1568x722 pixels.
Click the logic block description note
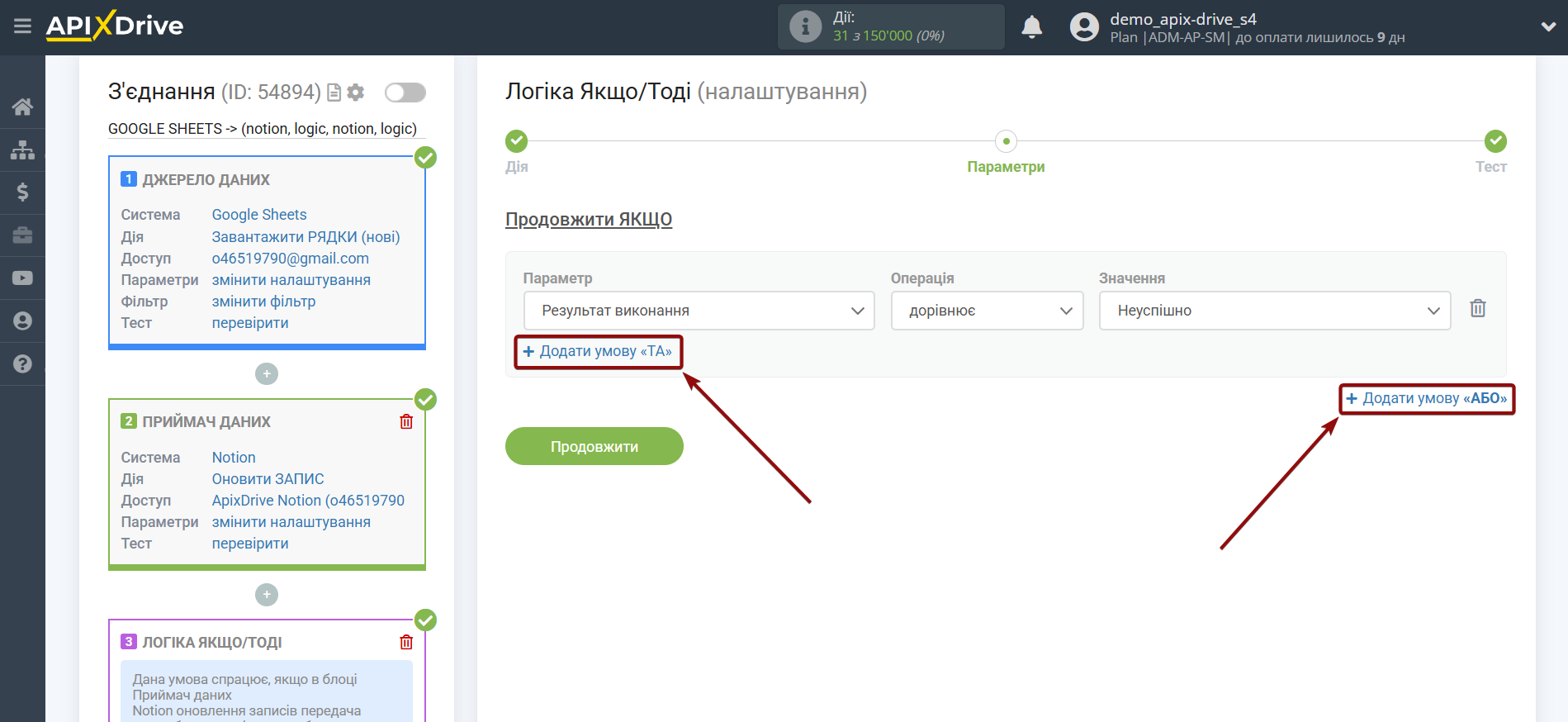pyautogui.click(x=267, y=691)
